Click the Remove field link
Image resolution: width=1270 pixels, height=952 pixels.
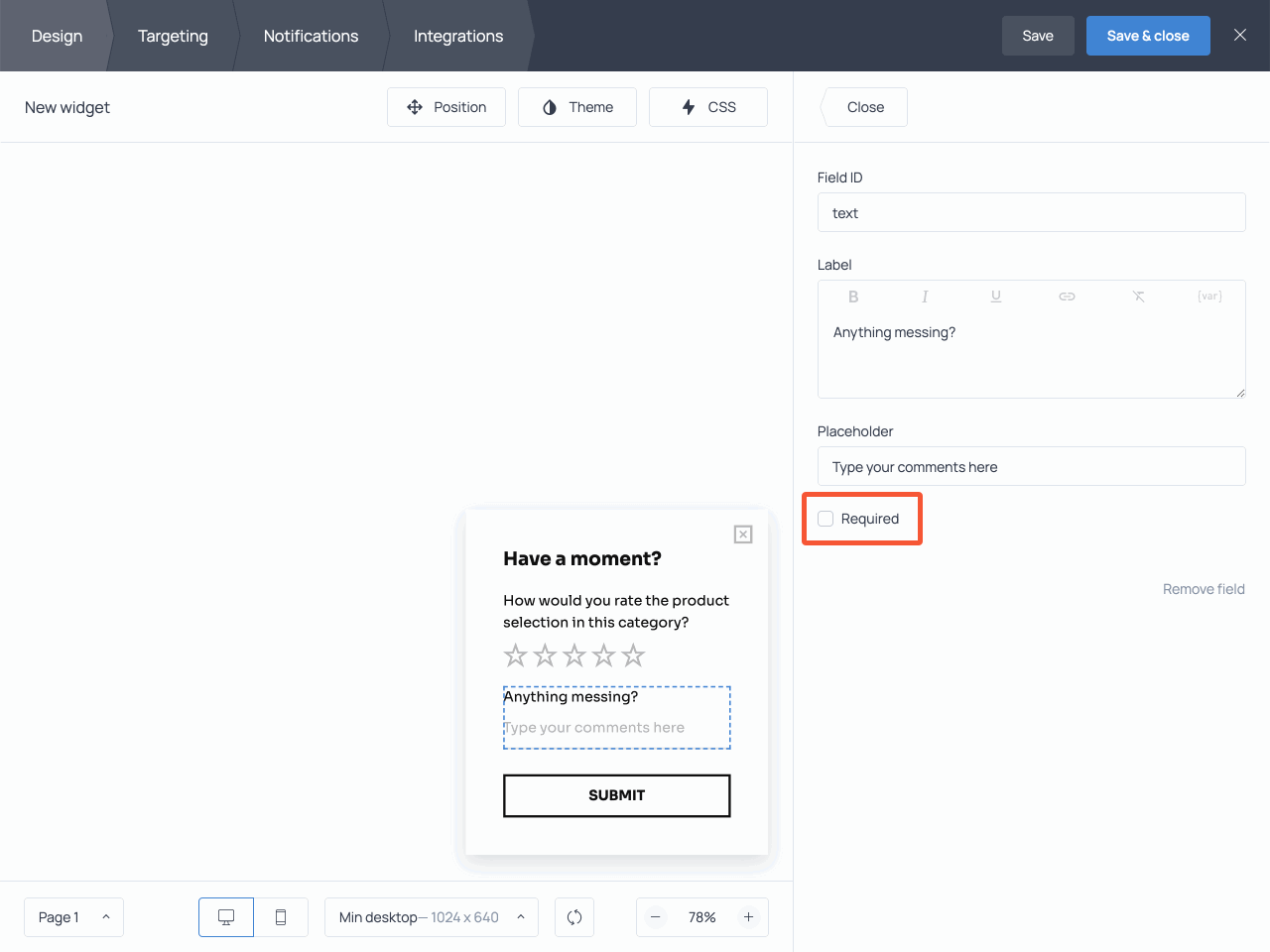coord(1204,589)
